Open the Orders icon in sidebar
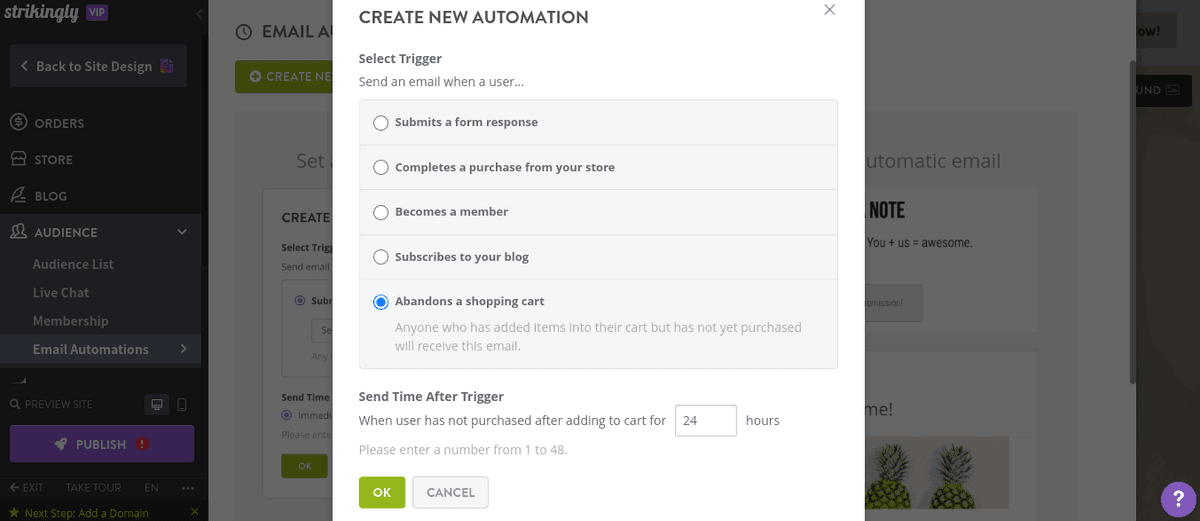This screenshot has width=1200, height=521. pos(18,122)
